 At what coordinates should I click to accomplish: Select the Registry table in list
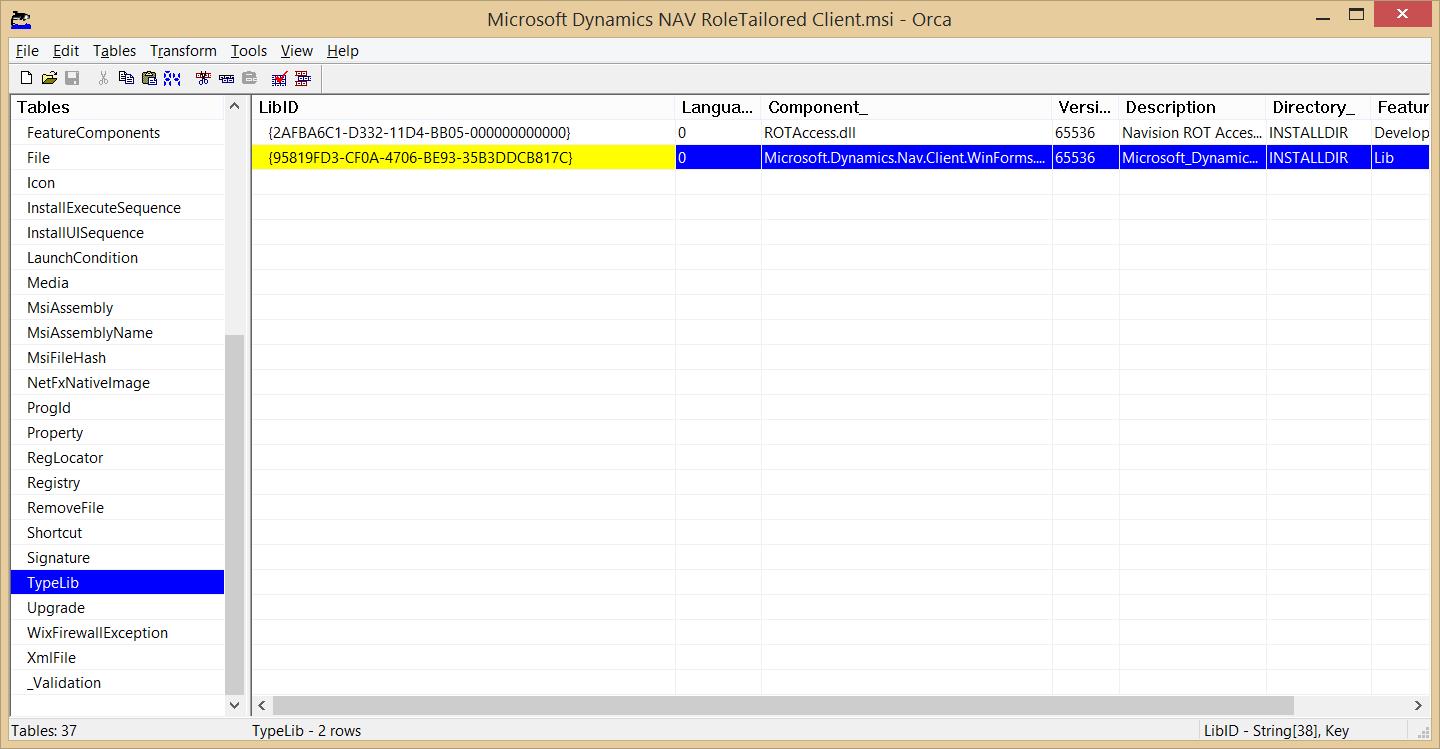click(53, 483)
